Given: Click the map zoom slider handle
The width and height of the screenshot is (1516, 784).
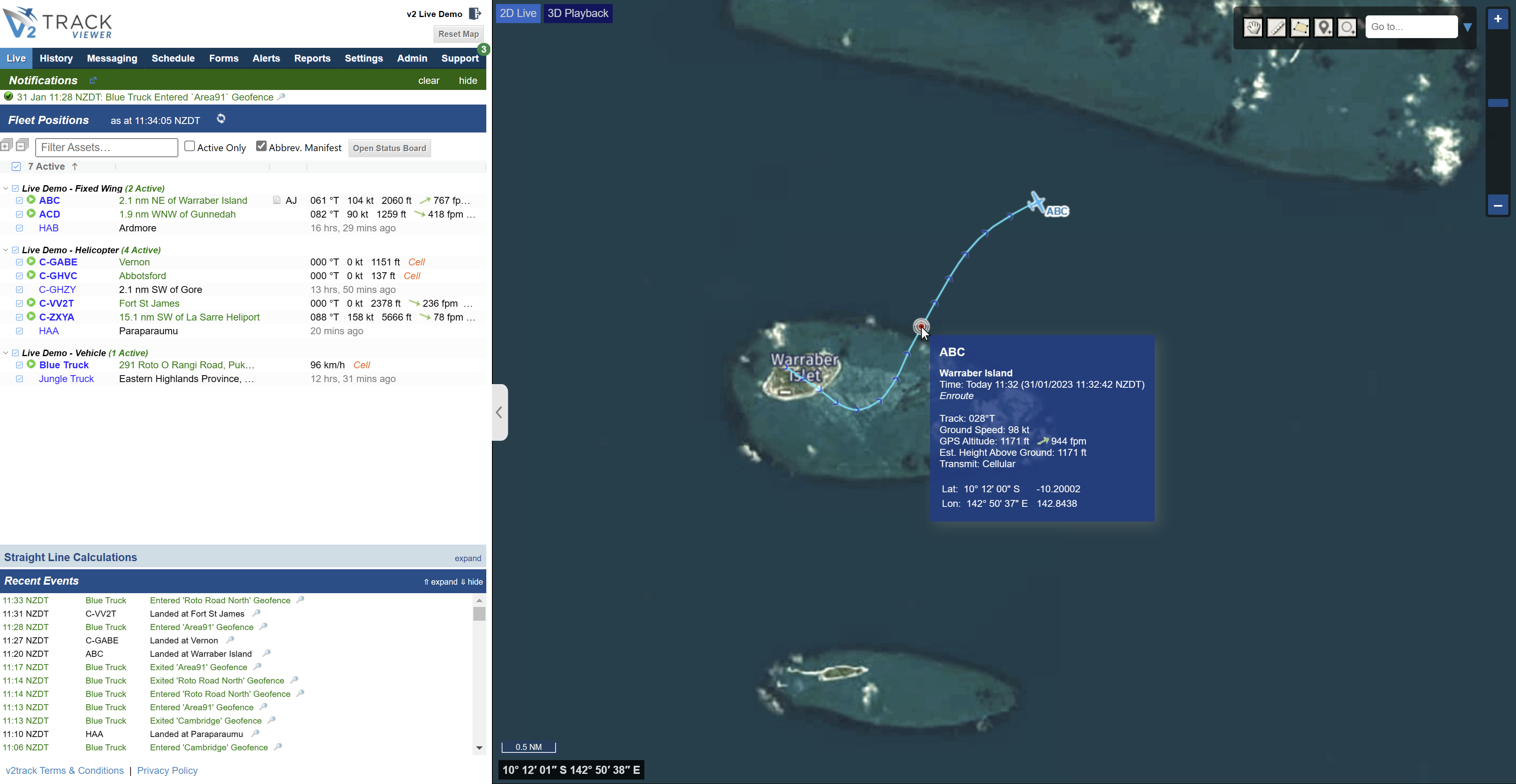Looking at the screenshot, I should [x=1498, y=103].
